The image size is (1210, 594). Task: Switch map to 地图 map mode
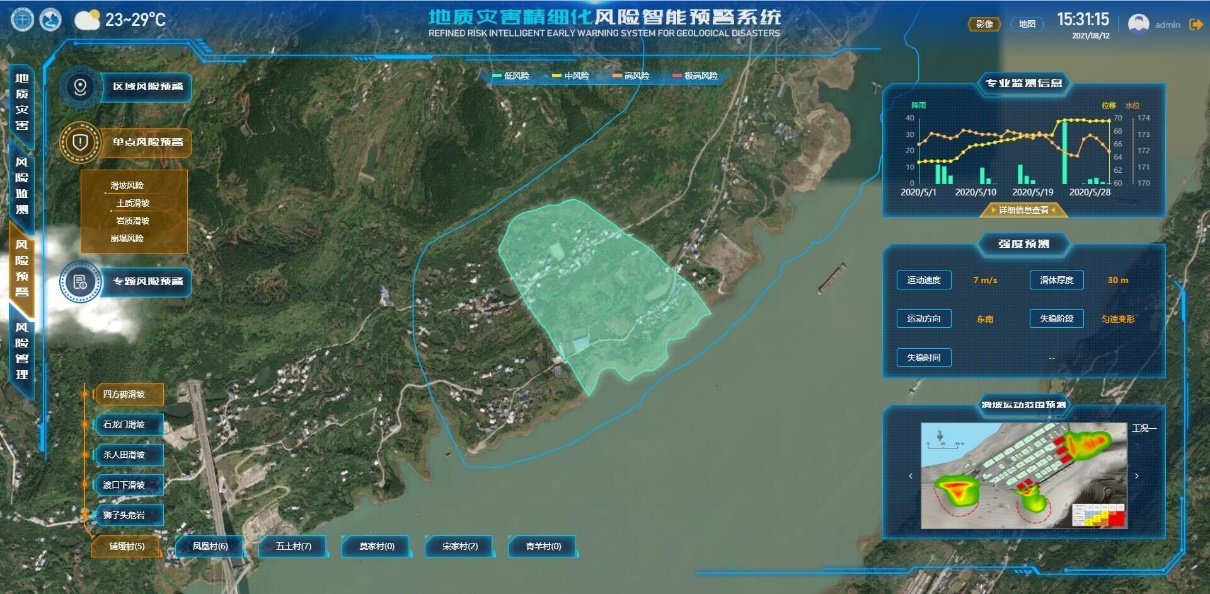[1026, 24]
